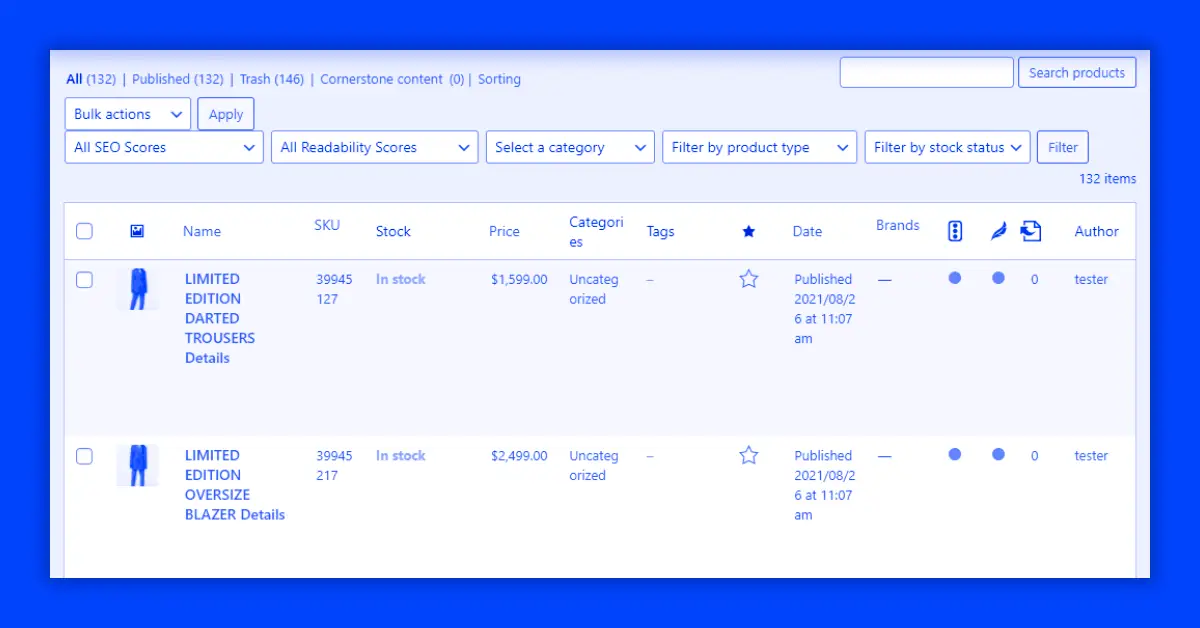This screenshot has width=1200, height=628.
Task: Click the Darted Trousers product thumbnail
Action: 137,289
